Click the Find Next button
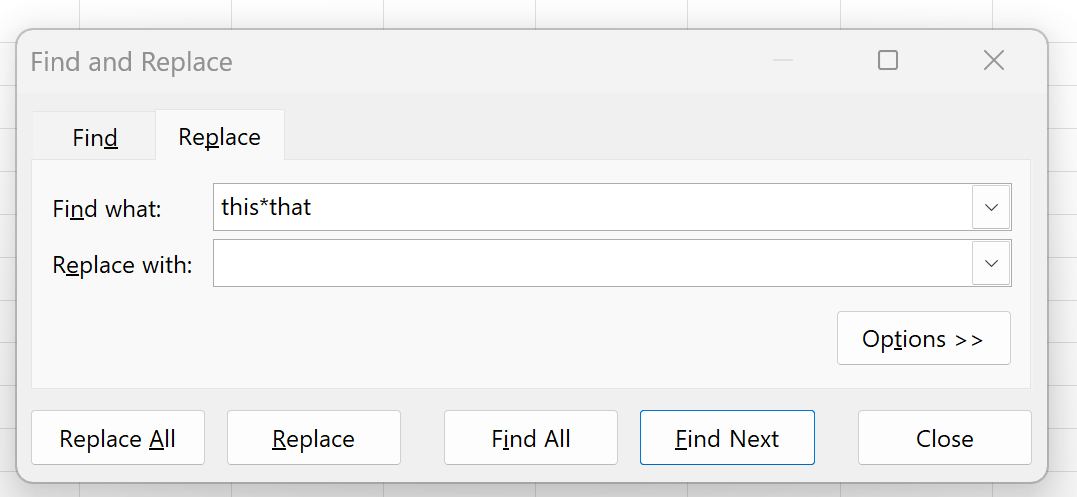This screenshot has width=1077, height=497. pos(727,438)
